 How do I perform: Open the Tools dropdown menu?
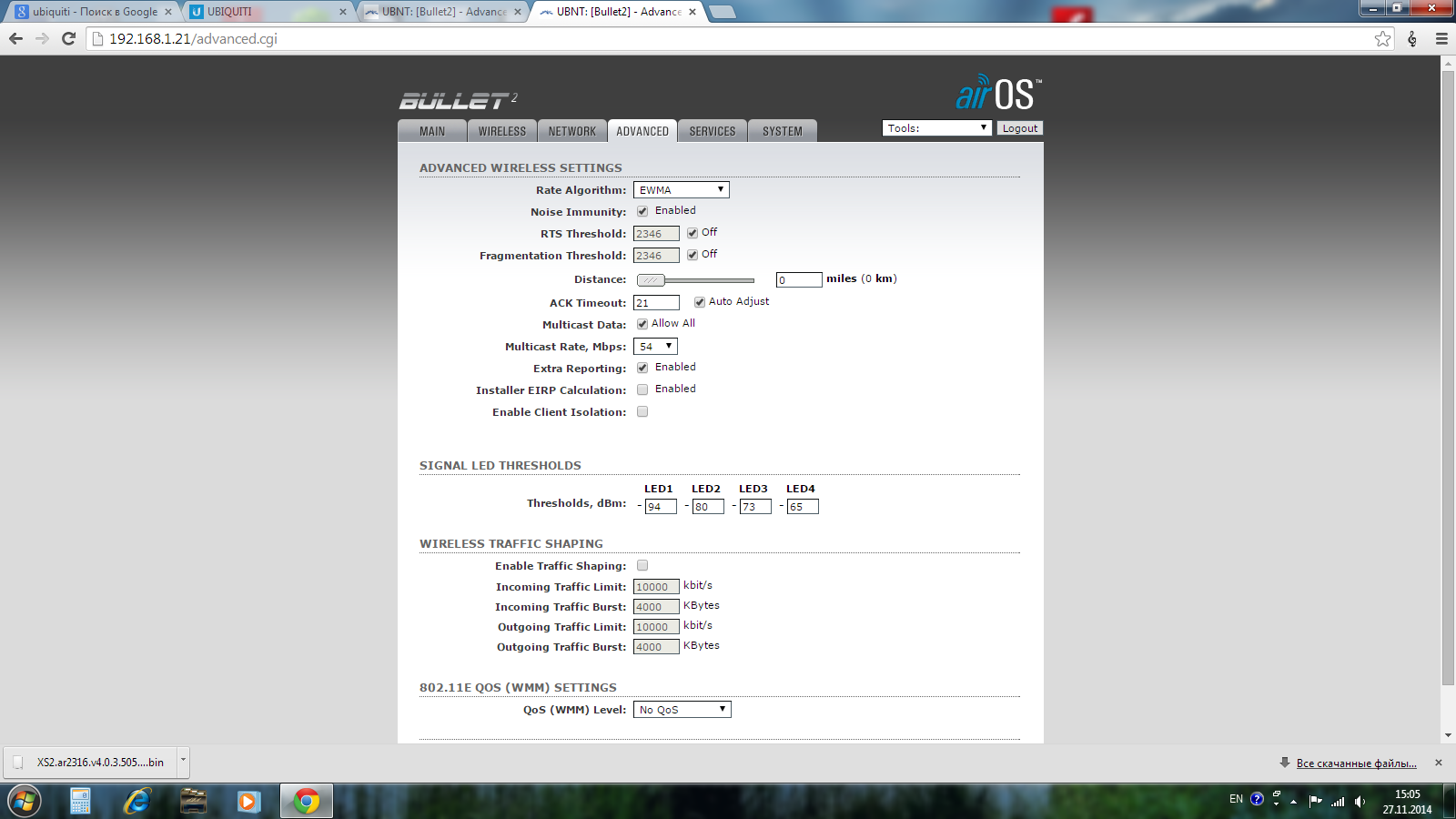(x=936, y=128)
